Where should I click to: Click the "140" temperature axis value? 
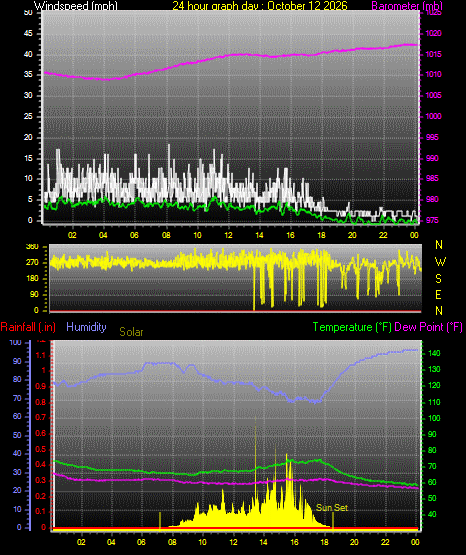coord(434,353)
